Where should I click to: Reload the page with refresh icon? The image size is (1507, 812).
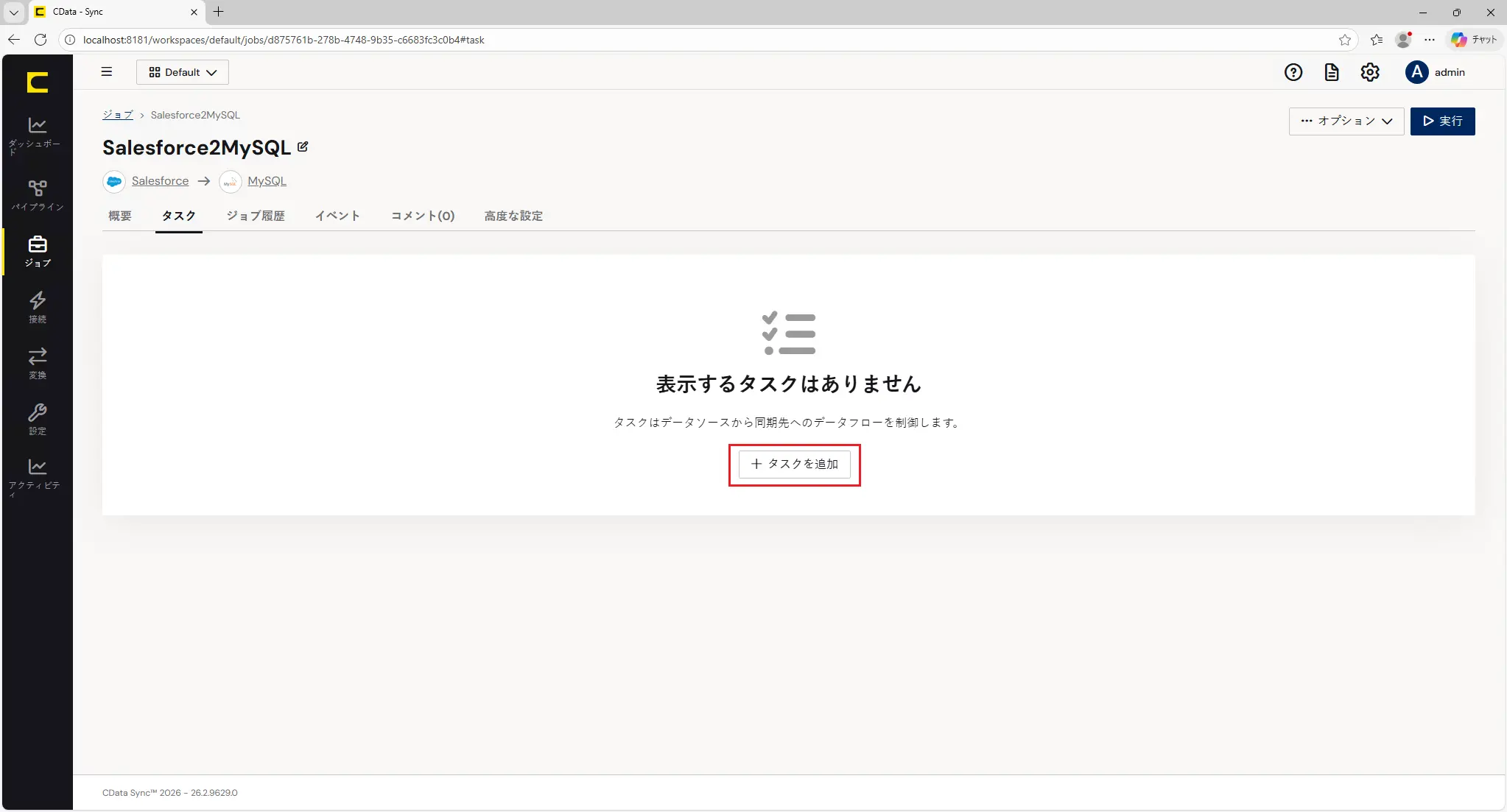click(x=41, y=40)
